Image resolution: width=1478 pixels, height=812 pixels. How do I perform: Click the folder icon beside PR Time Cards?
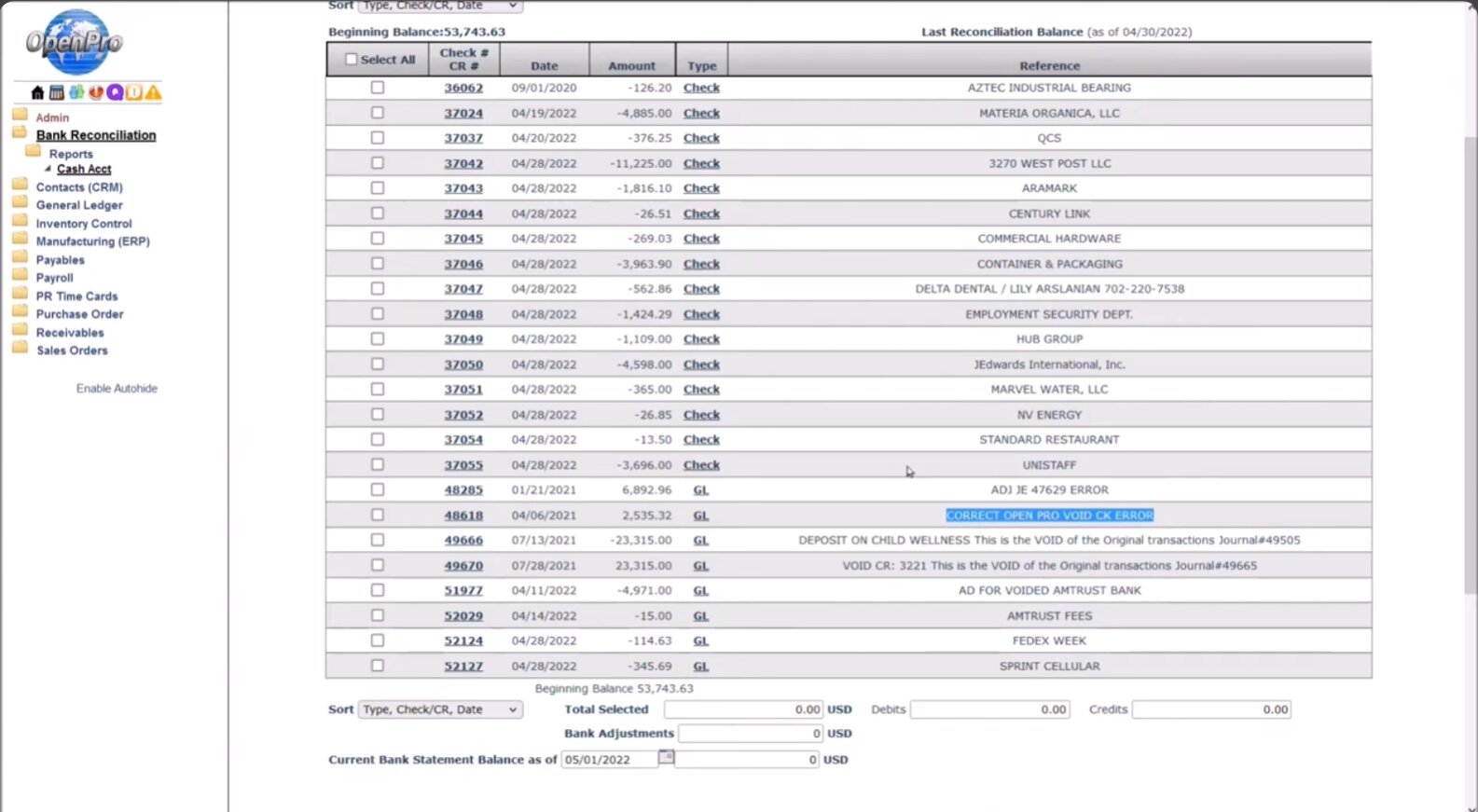[x=20, y=294]
